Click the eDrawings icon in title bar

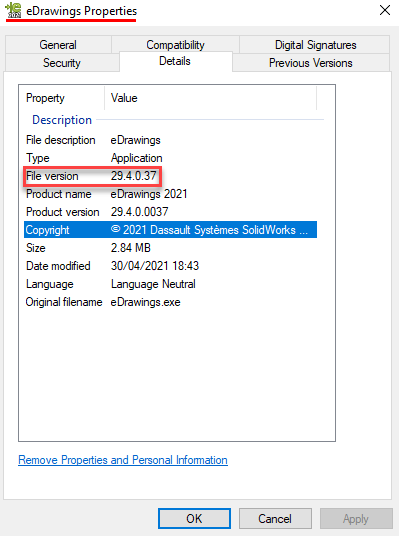[x=13, y=10]
